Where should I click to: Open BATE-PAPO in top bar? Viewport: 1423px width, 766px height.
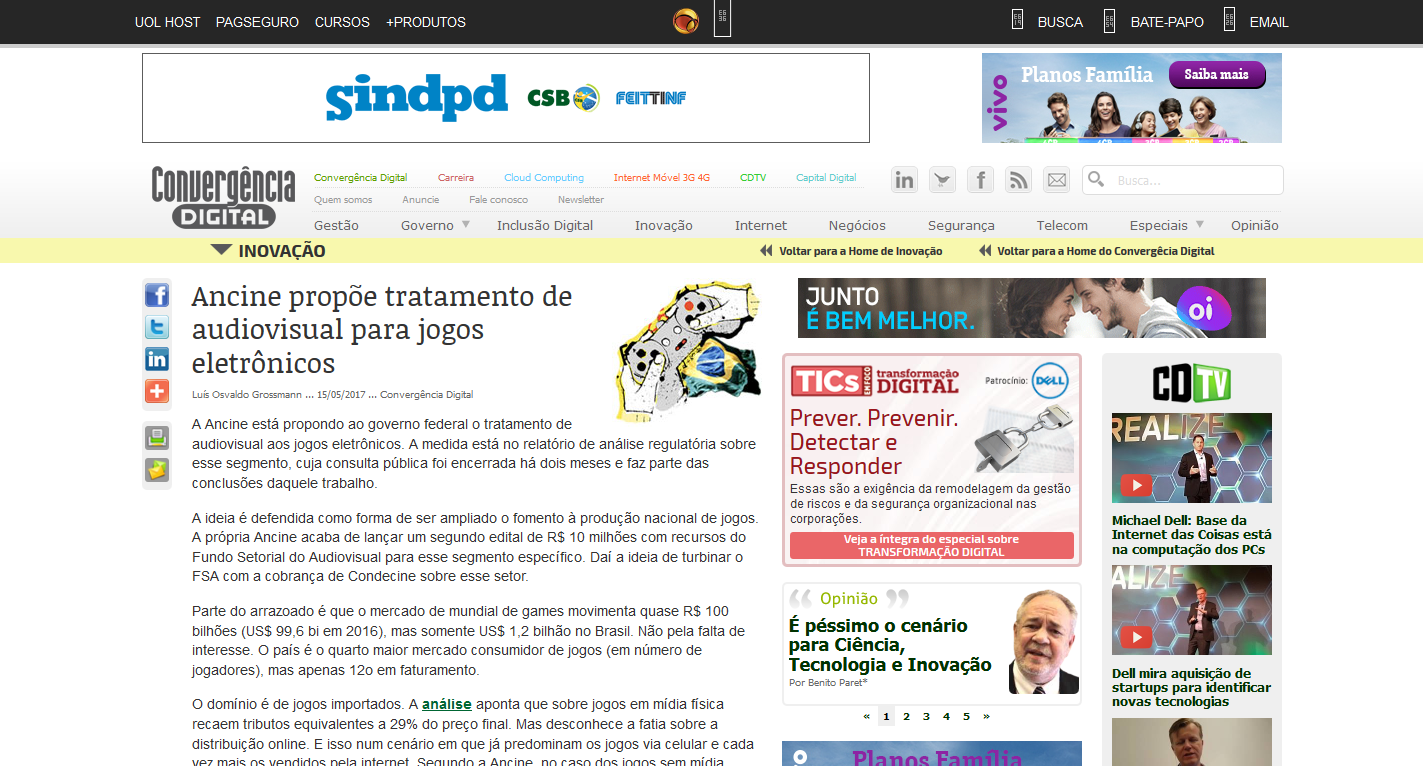click(1167, 22)
